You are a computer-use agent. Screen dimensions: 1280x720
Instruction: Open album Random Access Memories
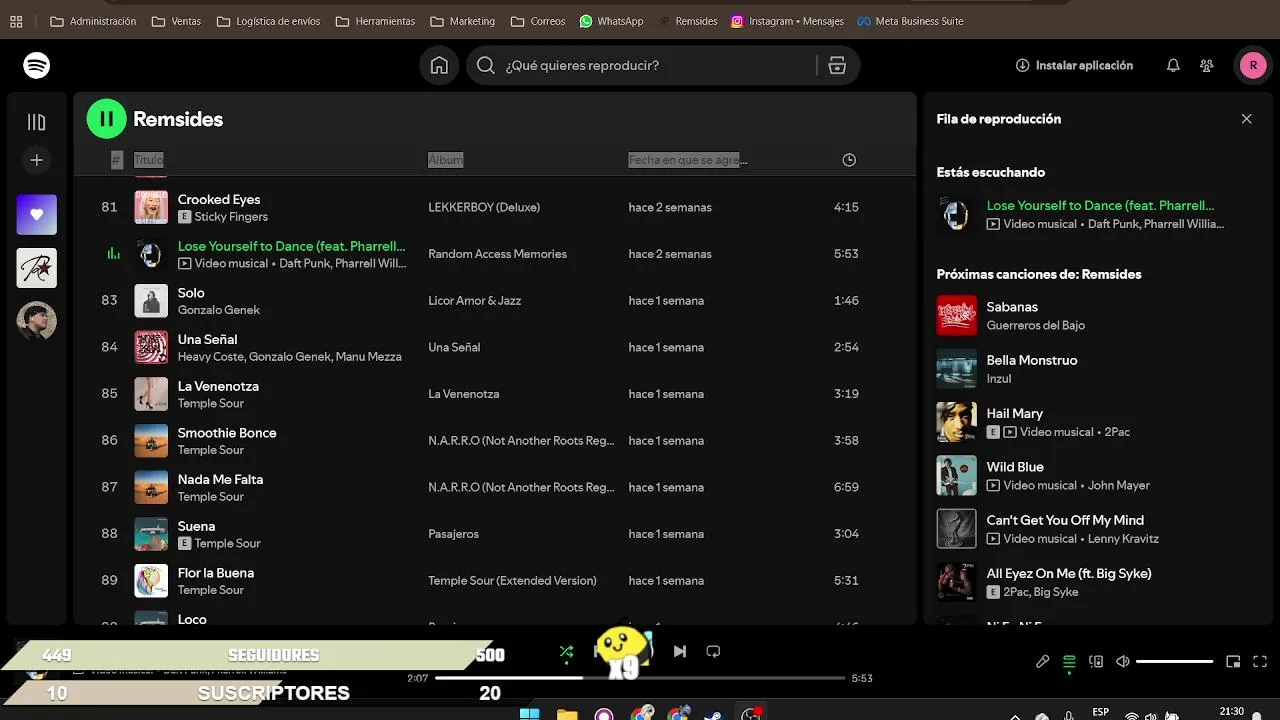[x=497, y=254]
